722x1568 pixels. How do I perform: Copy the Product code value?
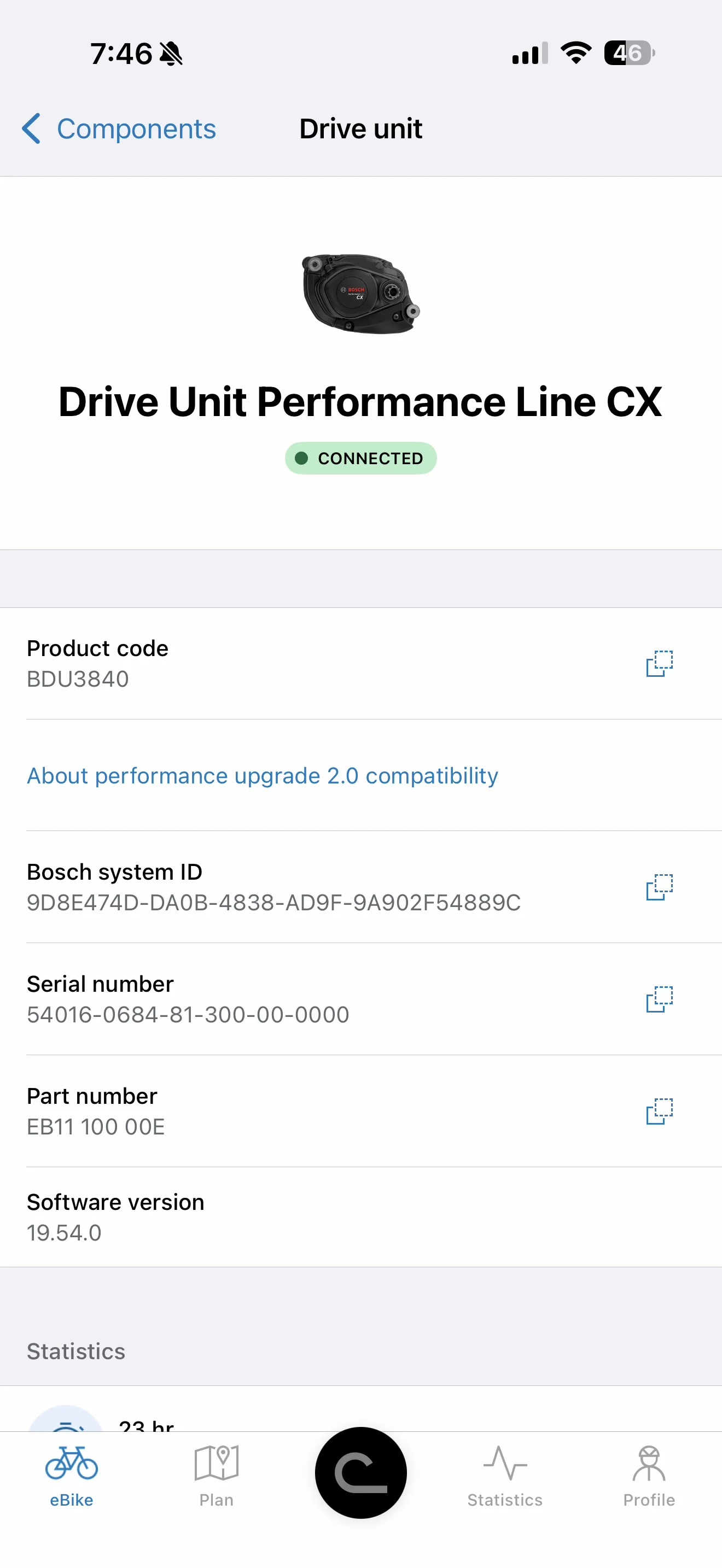pyautogui.click(x=659, y=664)
